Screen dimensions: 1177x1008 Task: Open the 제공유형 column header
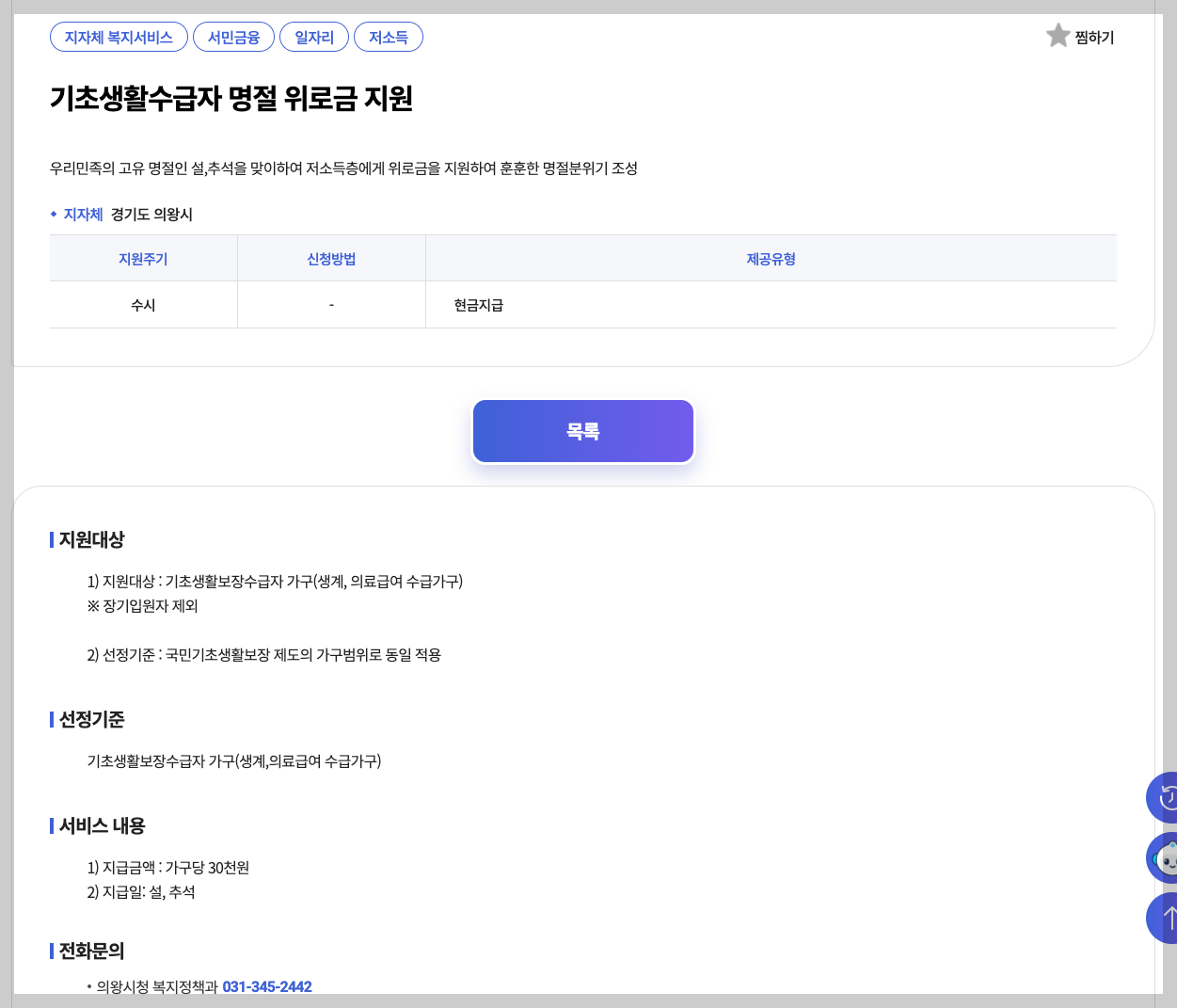tap(771, 259)
